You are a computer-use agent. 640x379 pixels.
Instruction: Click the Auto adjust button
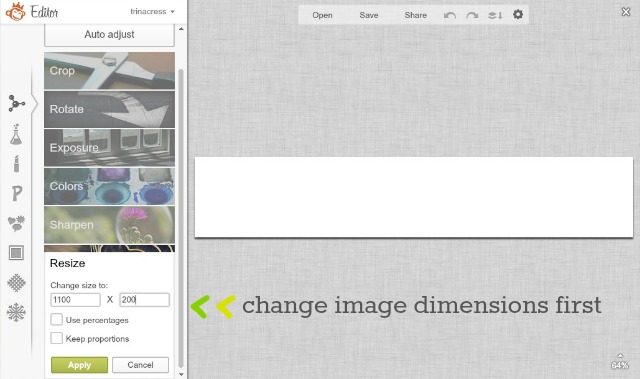coord(109,35)
